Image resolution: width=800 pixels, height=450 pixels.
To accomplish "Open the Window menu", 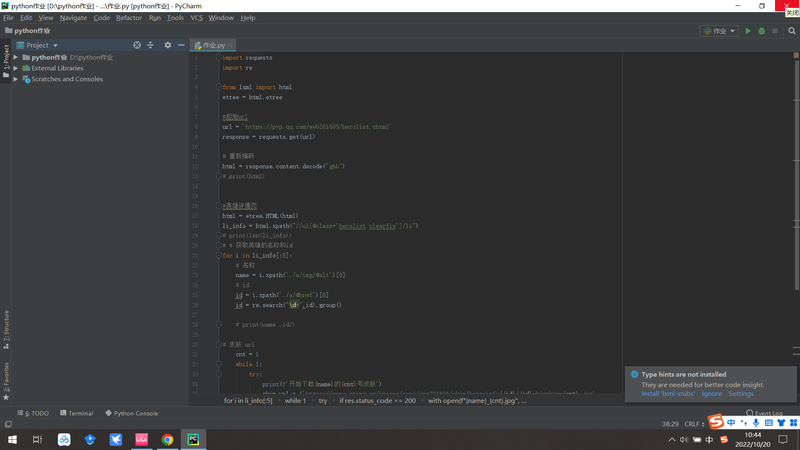I will click(221, 18).
